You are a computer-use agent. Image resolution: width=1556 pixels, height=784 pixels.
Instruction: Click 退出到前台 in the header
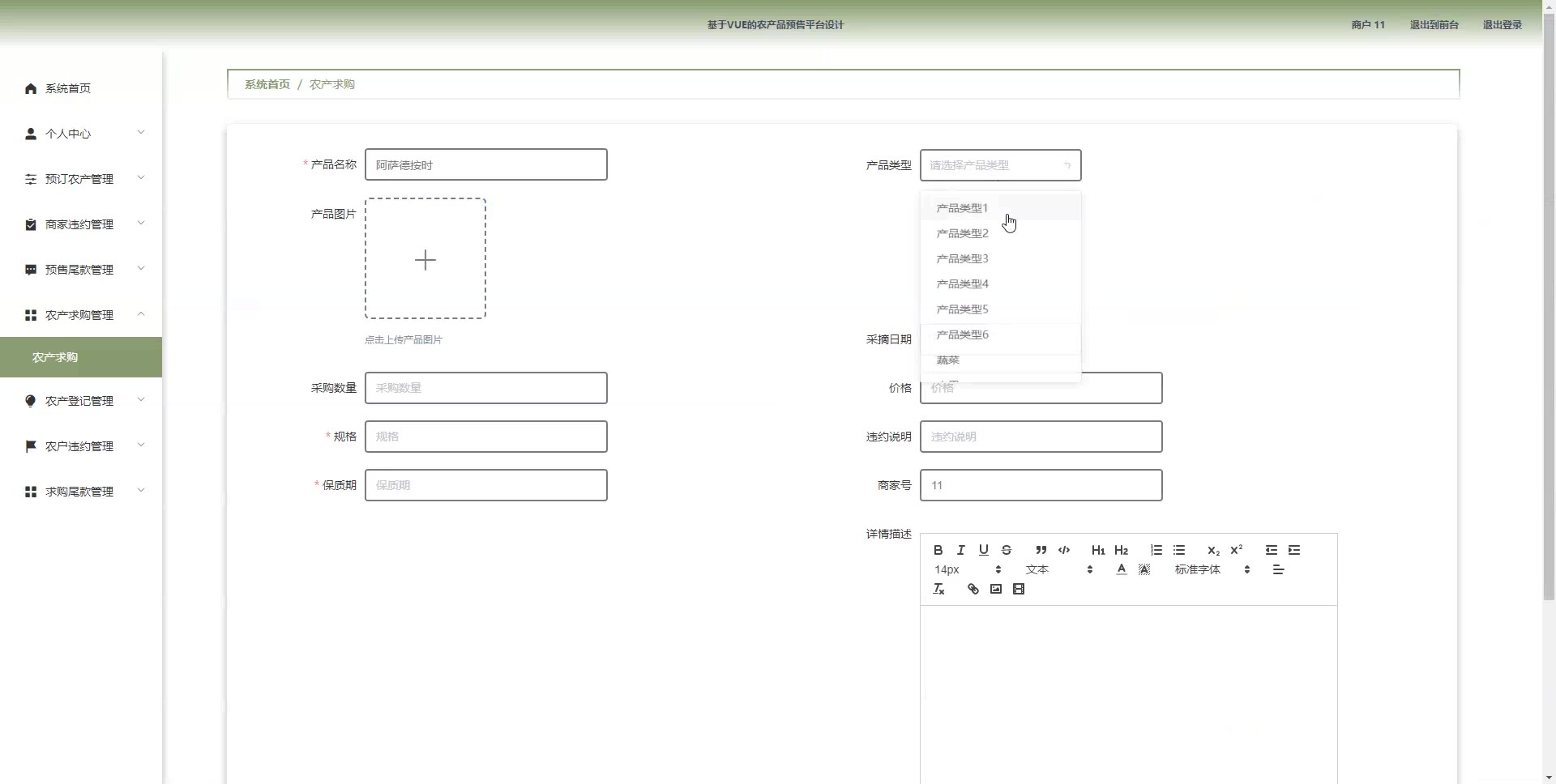tap(1434, 25)
